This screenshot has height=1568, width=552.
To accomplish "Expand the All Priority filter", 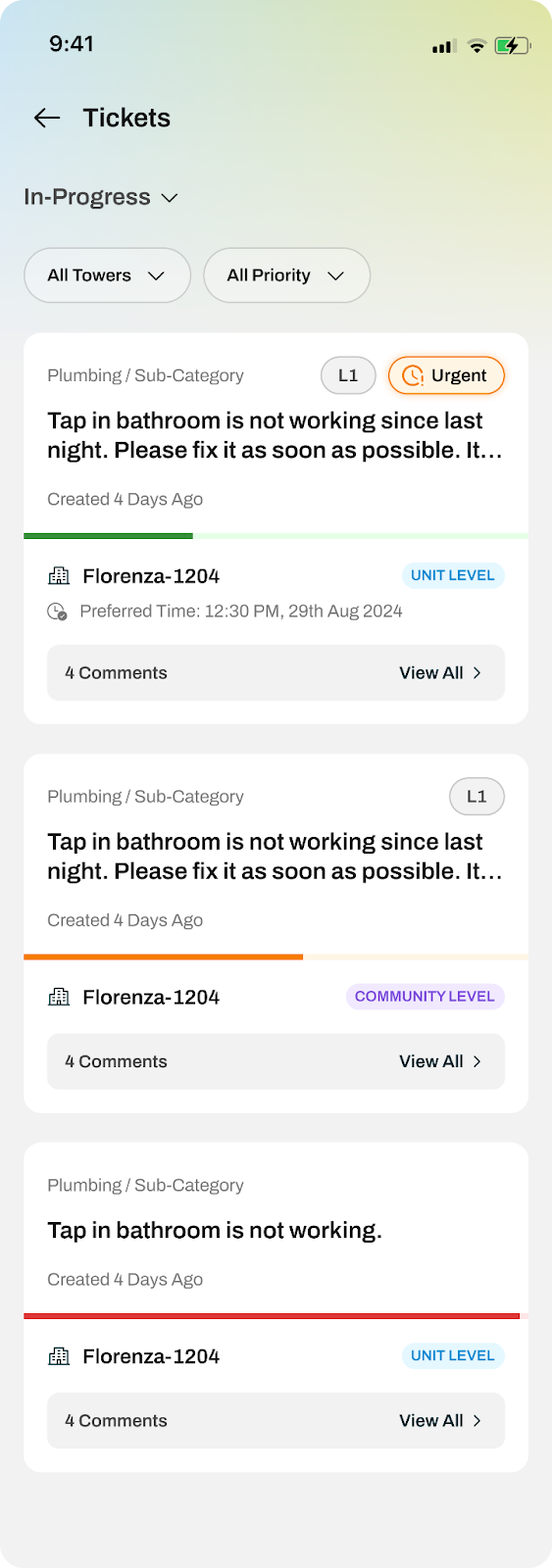I will [286, 275].
